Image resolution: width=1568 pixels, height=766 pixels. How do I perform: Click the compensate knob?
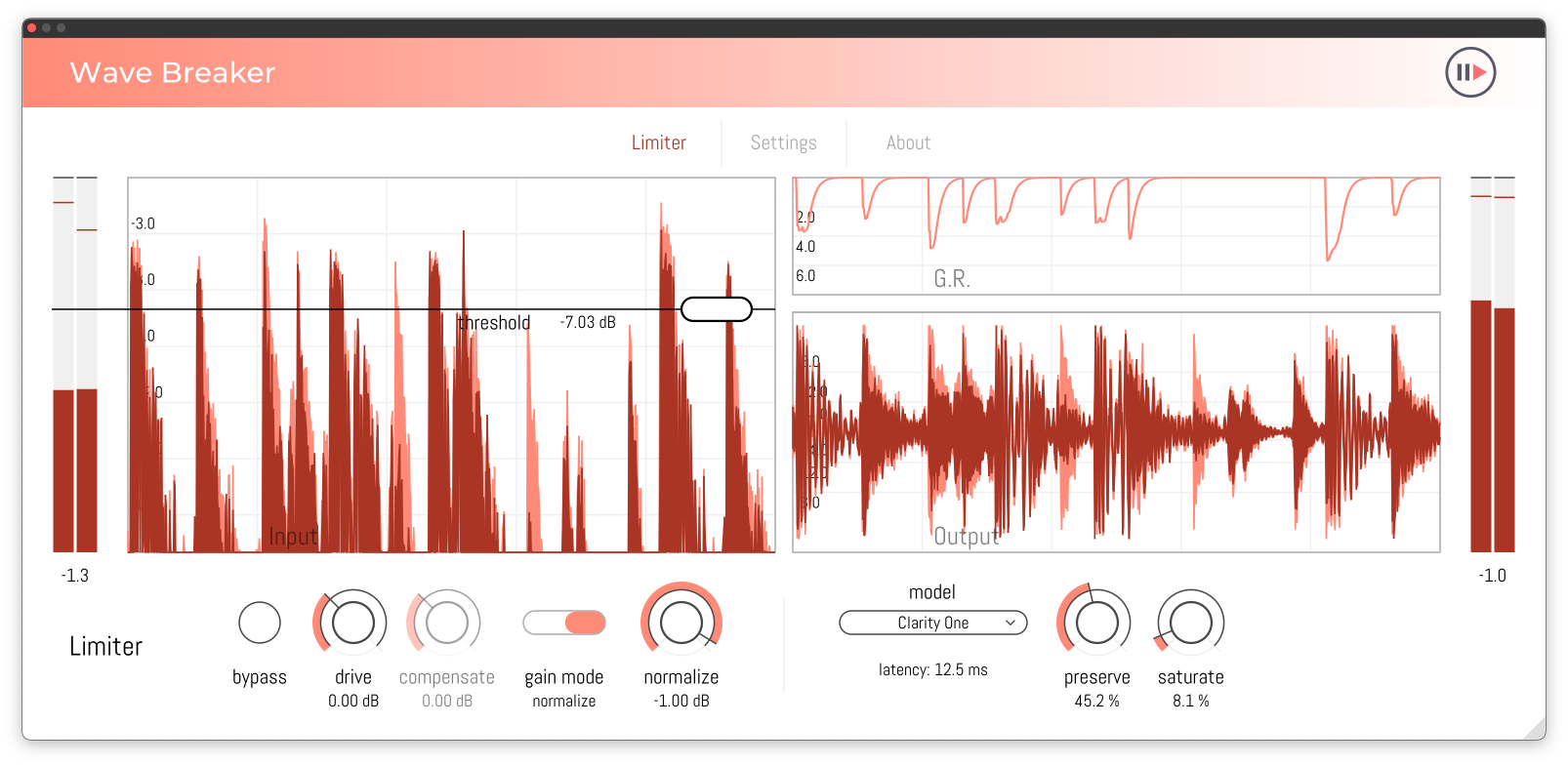[446, 623]
